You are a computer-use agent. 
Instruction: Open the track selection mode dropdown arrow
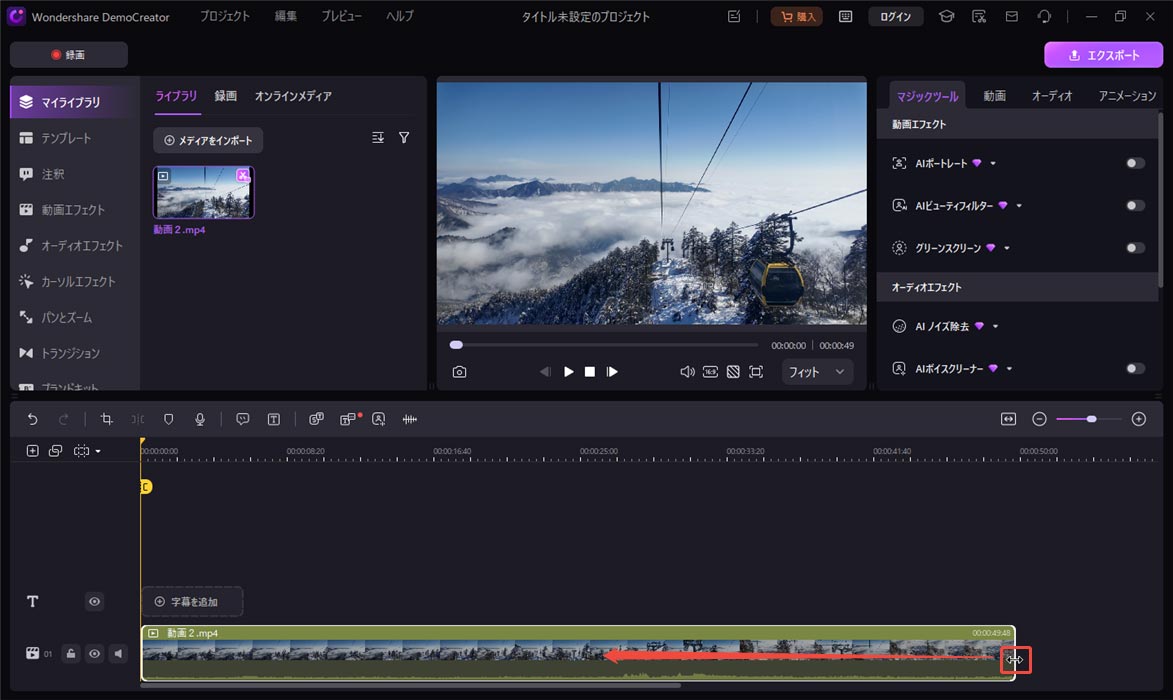click(x=98, y=450)
